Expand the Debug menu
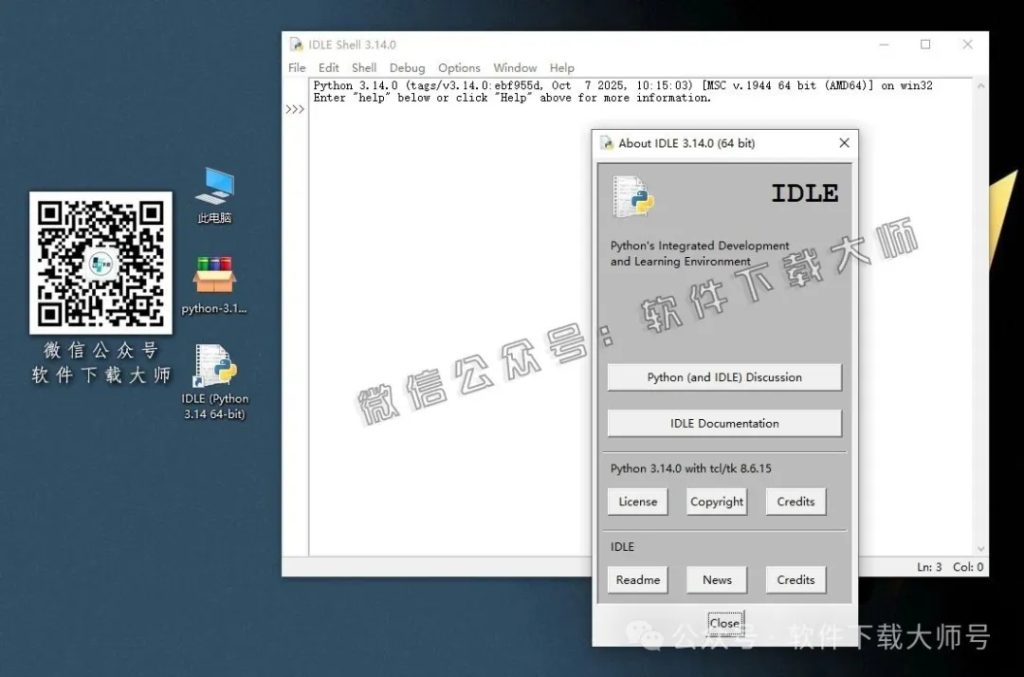 click(407, 68)
